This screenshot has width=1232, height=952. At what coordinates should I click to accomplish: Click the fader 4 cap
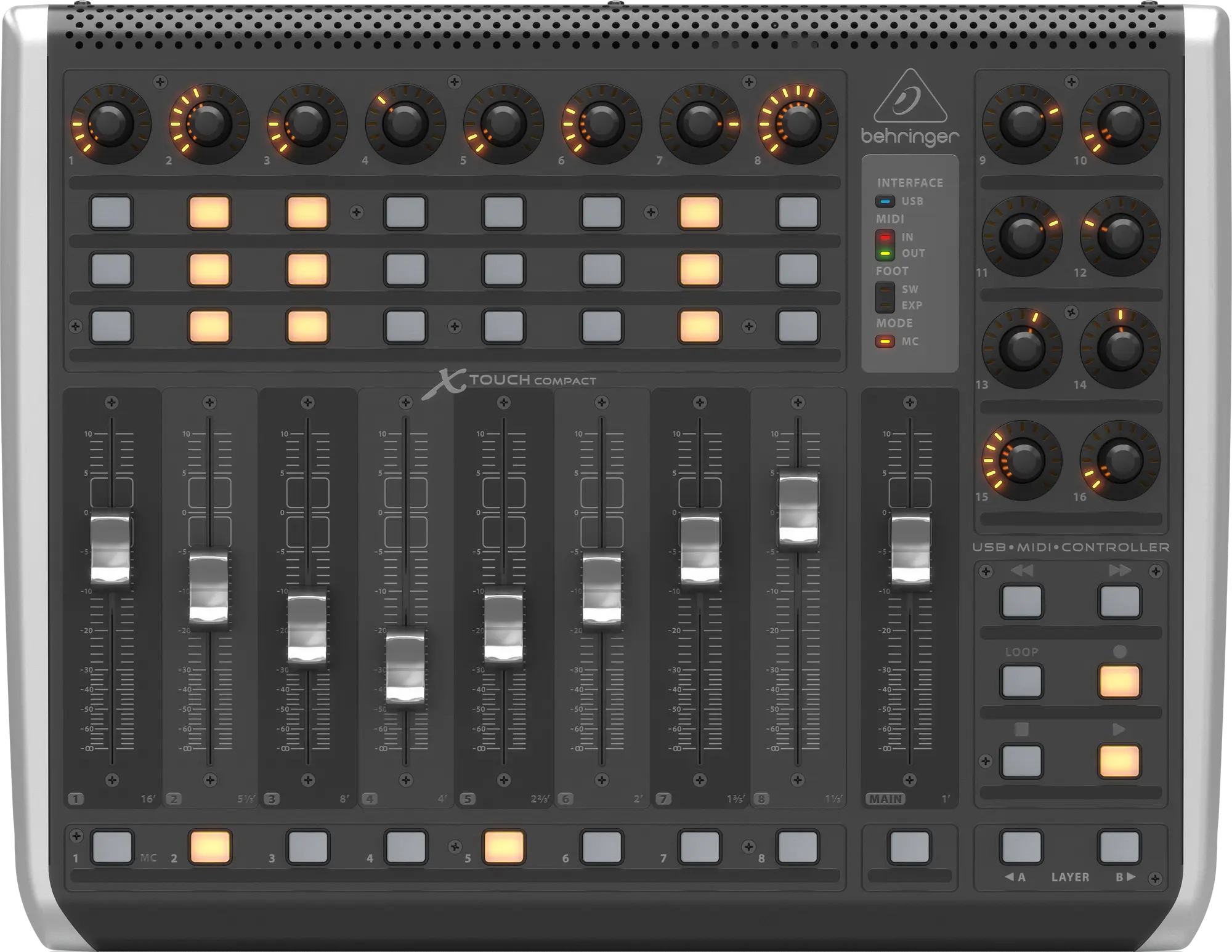pyautogui.click(x=405, y=668)
